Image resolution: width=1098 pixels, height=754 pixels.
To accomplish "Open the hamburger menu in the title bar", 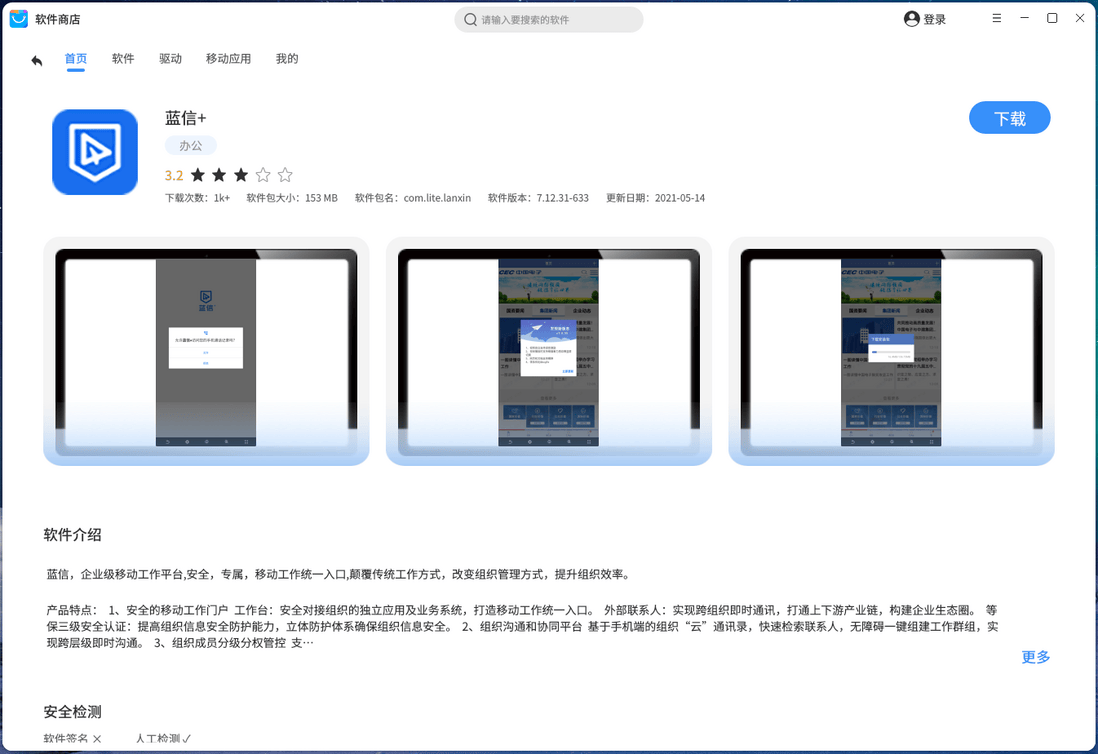I will 997,18.
